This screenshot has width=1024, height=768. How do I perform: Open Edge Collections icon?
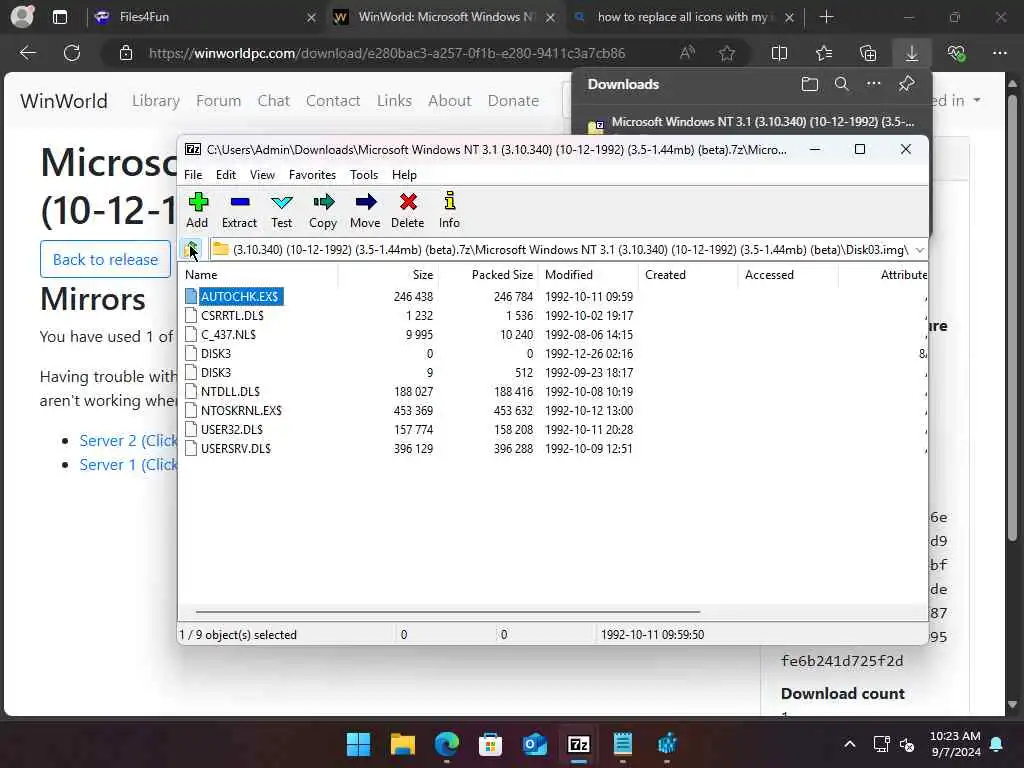tap(868, 53)
